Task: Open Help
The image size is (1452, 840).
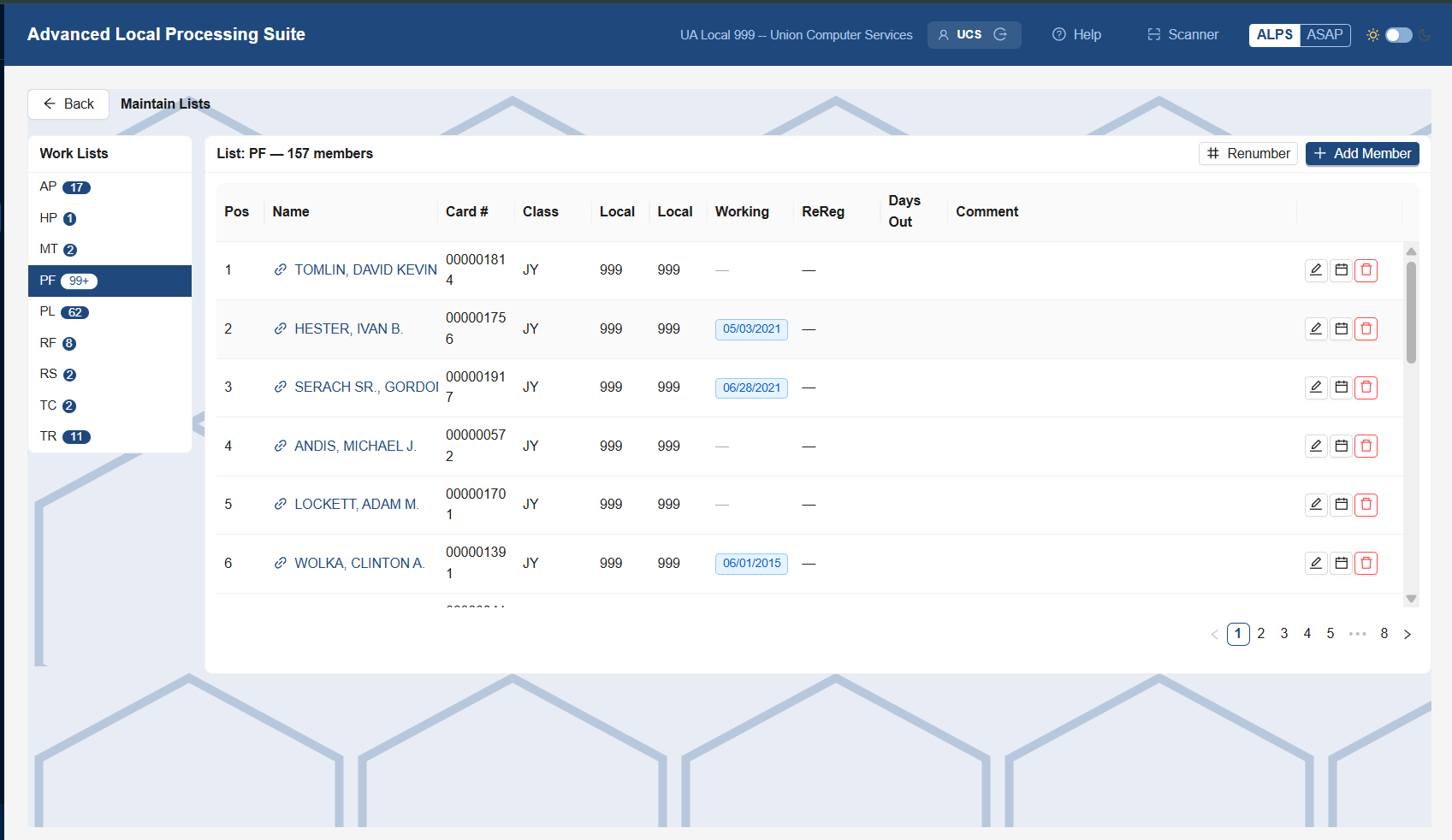Action: (1076, 35)
